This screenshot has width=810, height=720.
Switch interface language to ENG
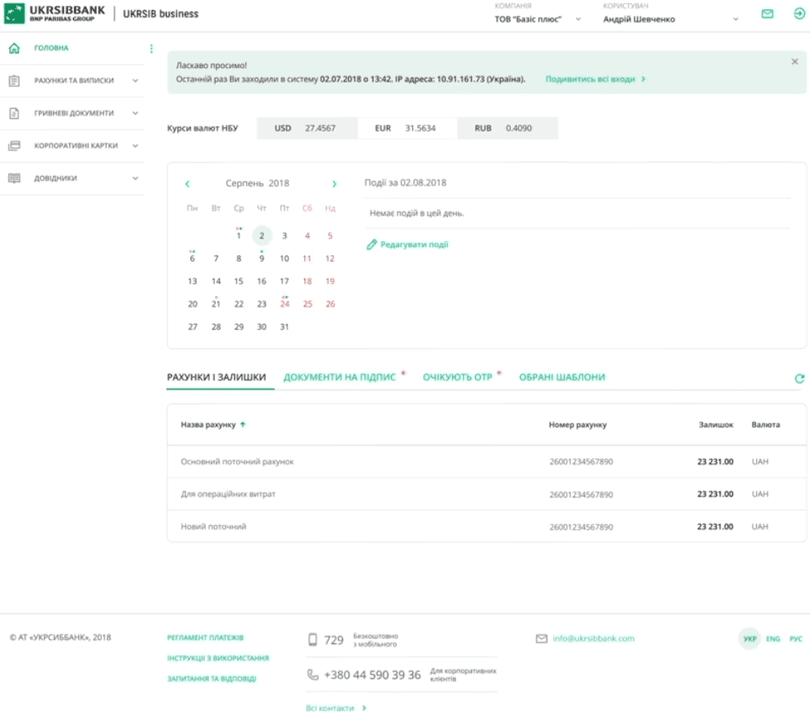pyautogui.click(x=773, y=638)
